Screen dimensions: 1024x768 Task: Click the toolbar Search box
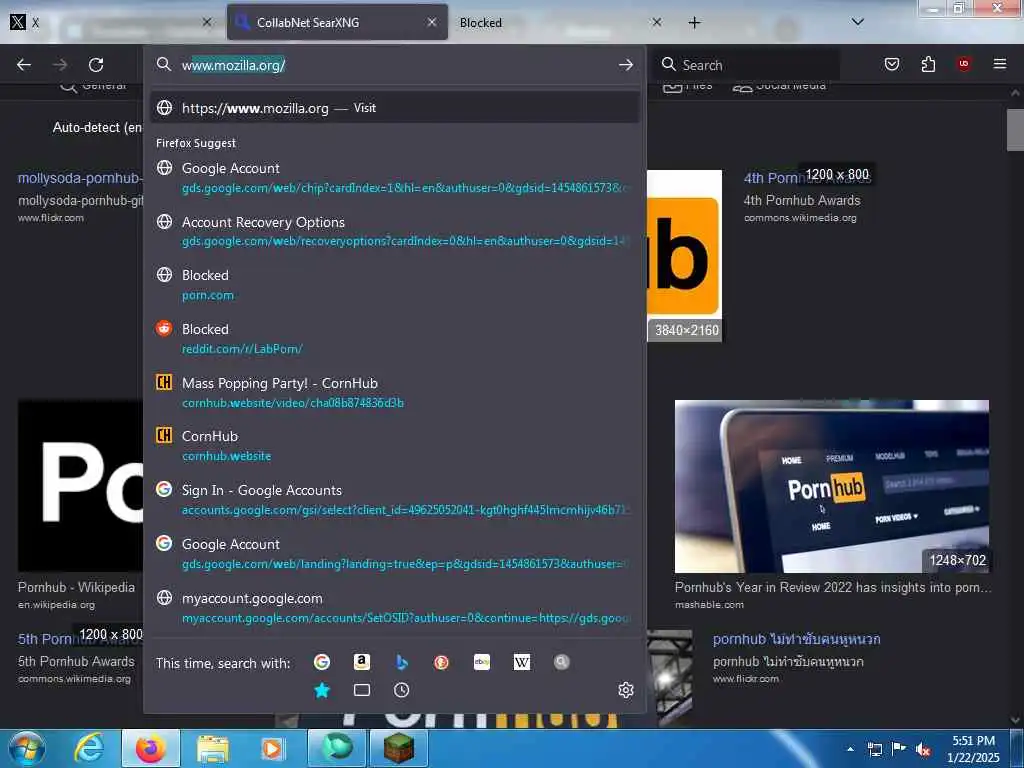(748, 65)
